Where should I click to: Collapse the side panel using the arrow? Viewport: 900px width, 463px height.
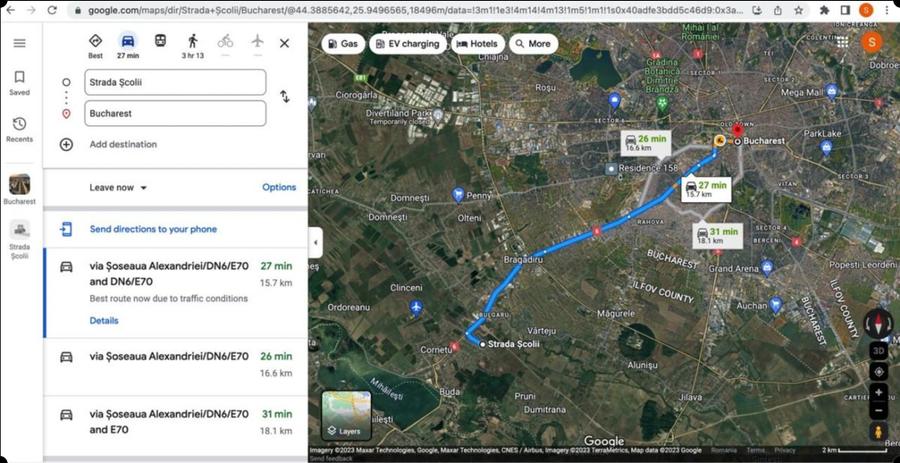pos(316,242)
